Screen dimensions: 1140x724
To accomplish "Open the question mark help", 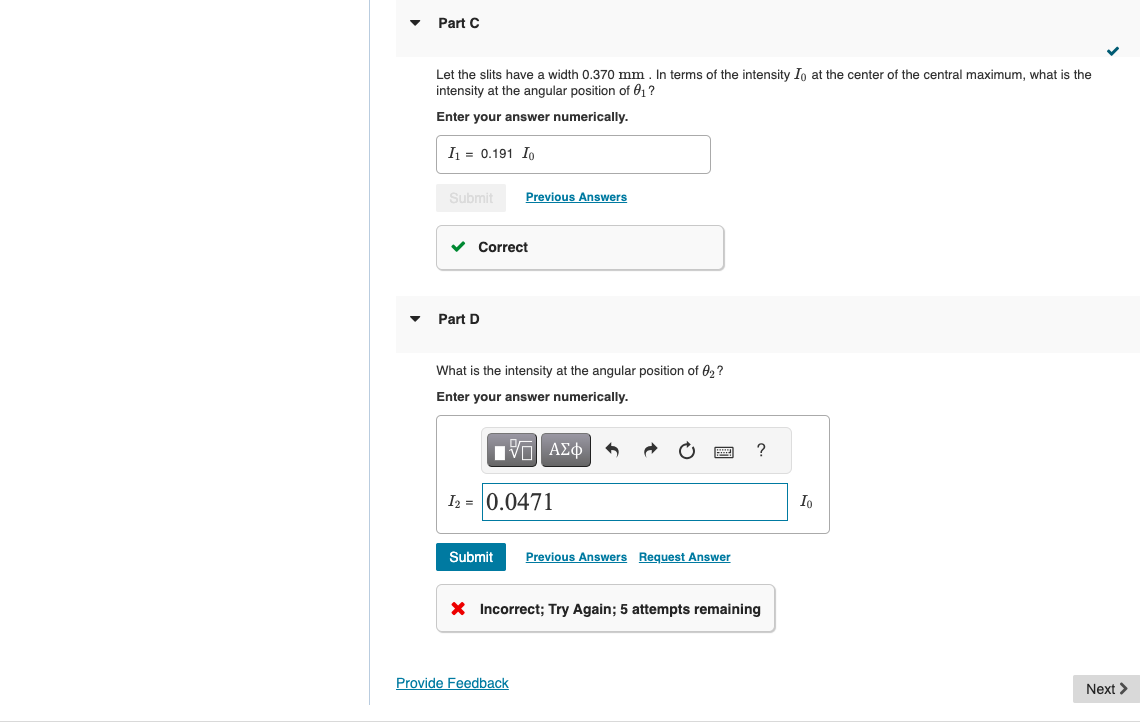I will coord(761,450).
